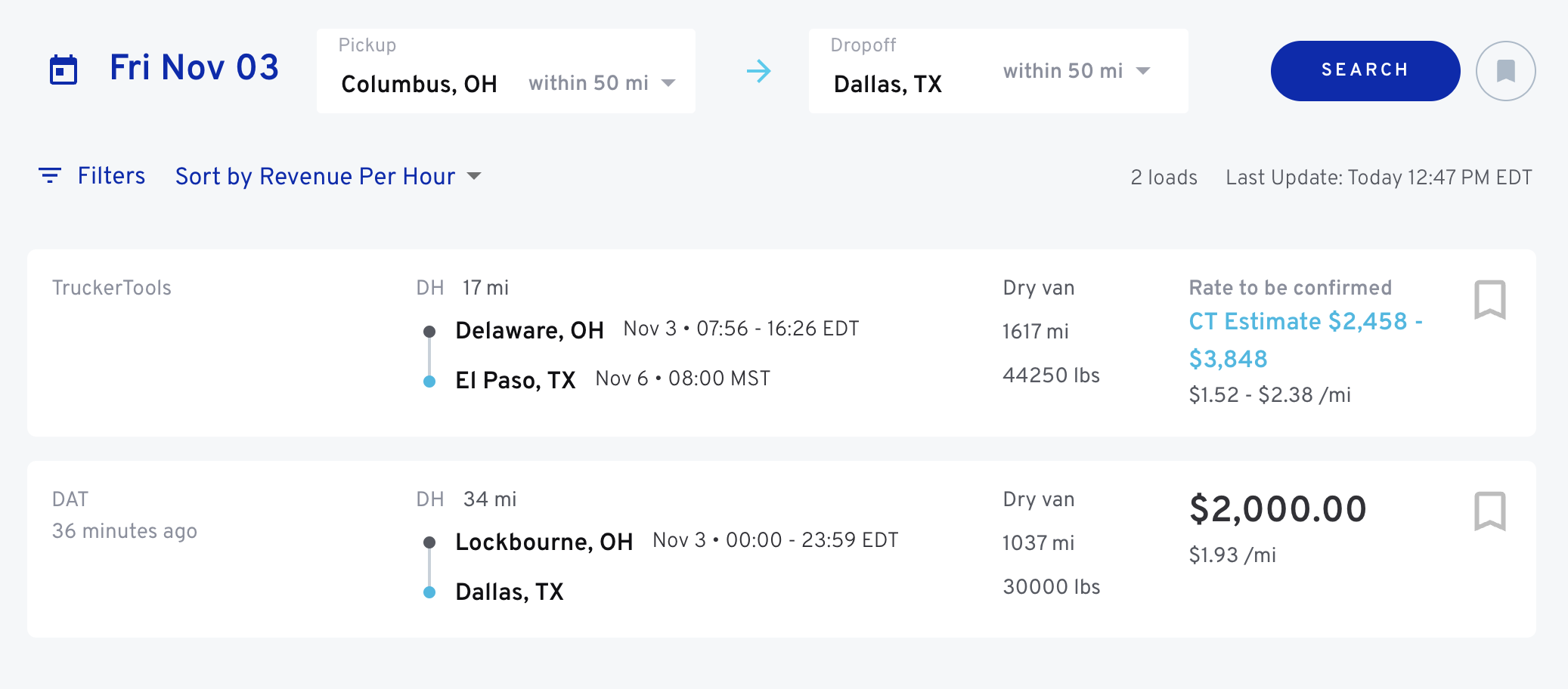This screenshot has width=1568, height=689.
Task: Click the Dallas, TX dropoff field
Action: pos(888,84)
